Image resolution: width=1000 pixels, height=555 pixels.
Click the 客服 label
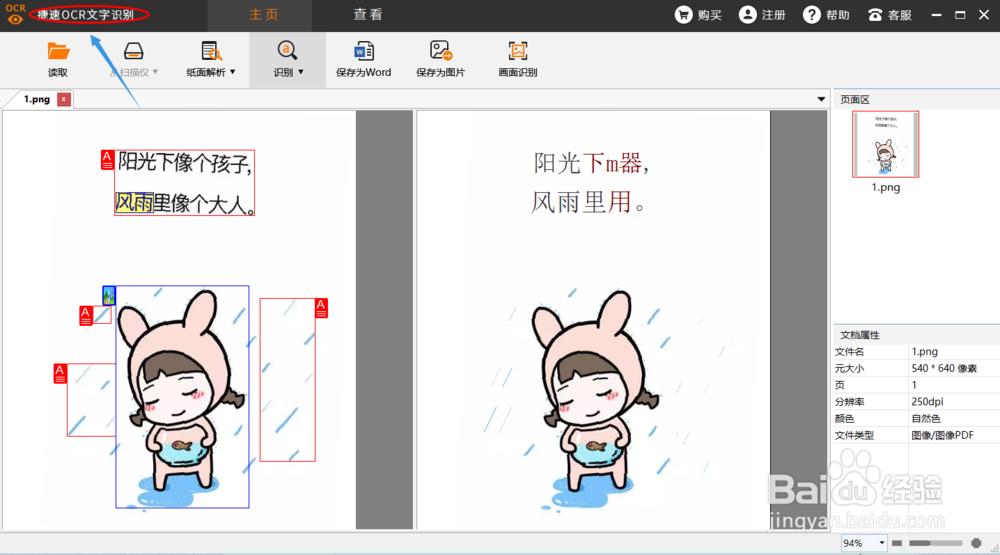(x=900, y=15)
